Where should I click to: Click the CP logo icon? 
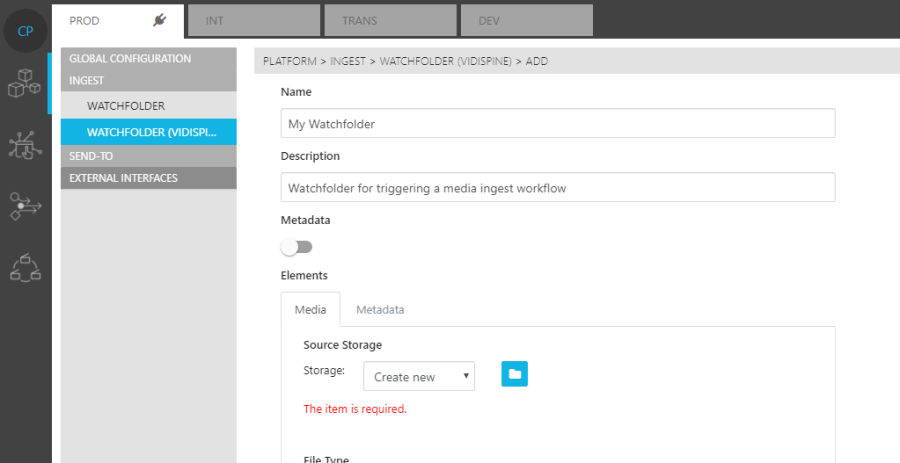[25, 30]
